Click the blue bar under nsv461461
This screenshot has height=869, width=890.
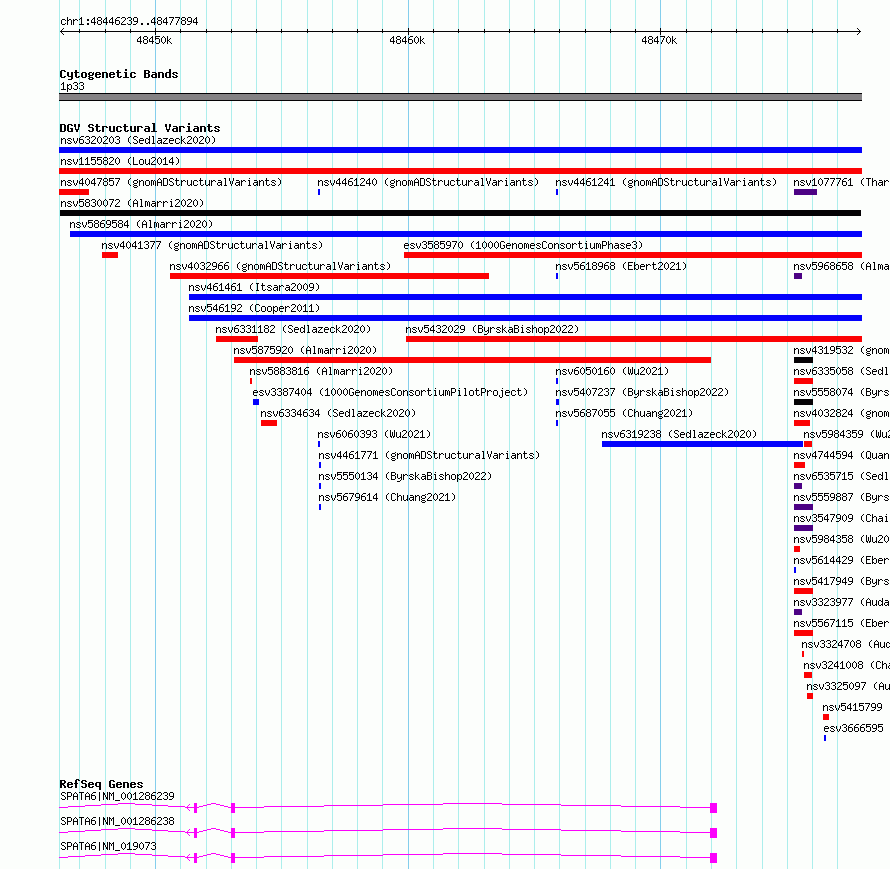[x=526, y=297]
